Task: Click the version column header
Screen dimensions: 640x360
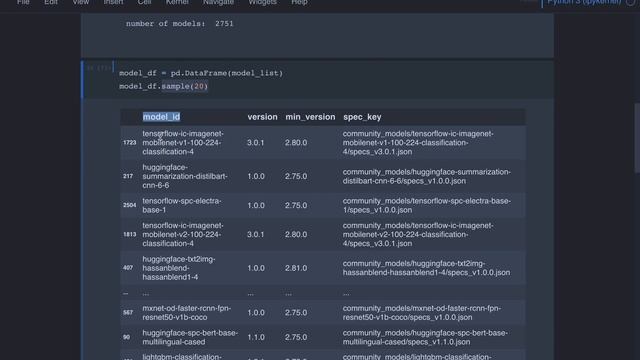Action: [x=262, y=117]
